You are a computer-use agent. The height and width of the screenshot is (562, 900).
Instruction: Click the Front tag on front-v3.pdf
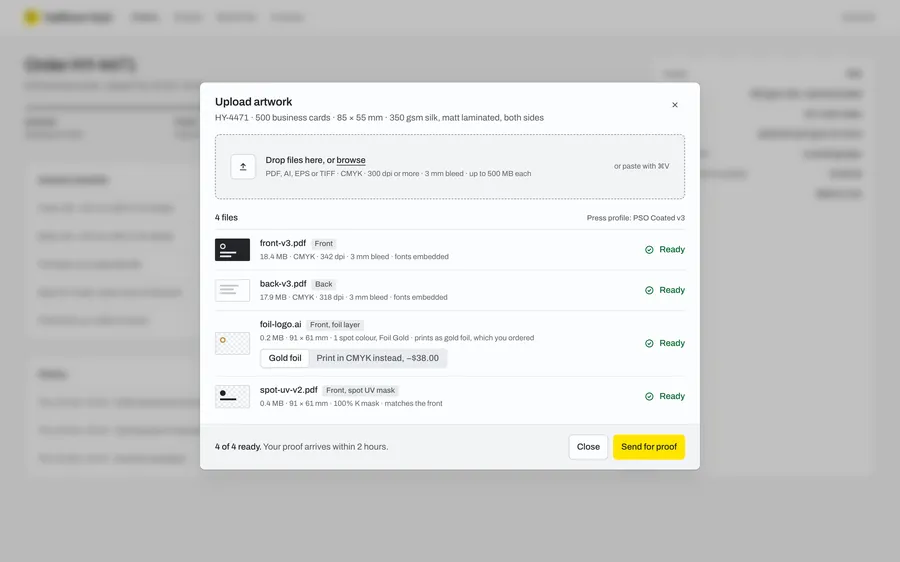tap(324, 243)
